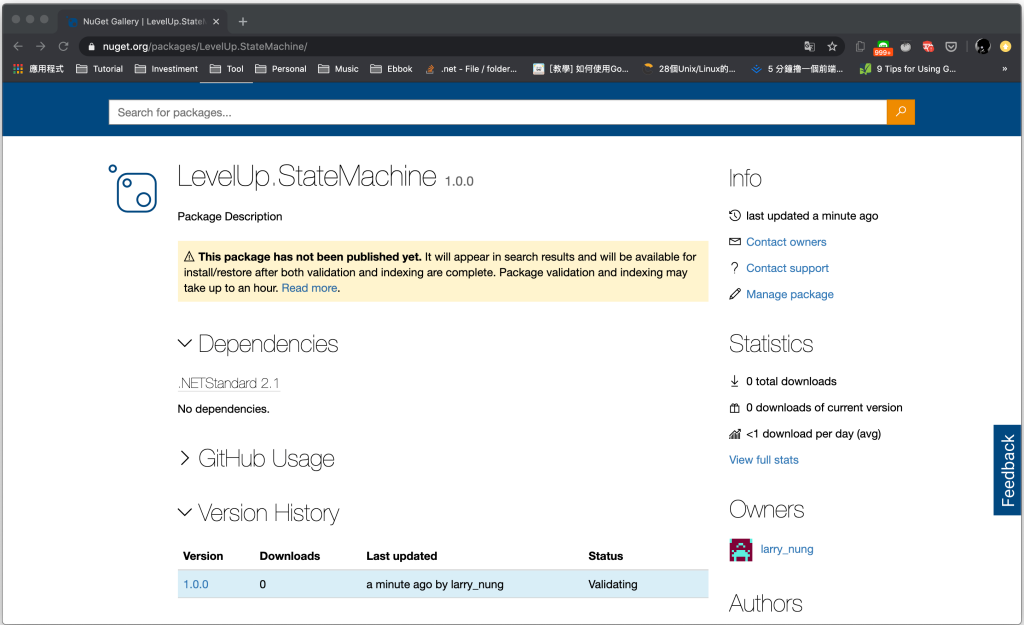Click the Read more link in the warning
Image resolution: width=1024 pixels, height=625 pixels.
pyautogui.click(x=310, y=288)
